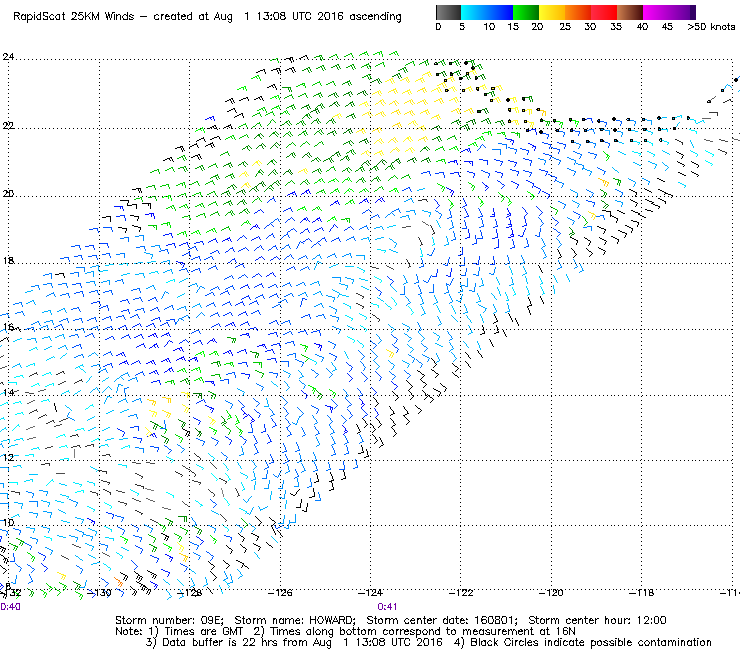Click the yellow 20-25 knots legend segment
The width and height of the screenshot is (740, 650).
pos(552,12)
